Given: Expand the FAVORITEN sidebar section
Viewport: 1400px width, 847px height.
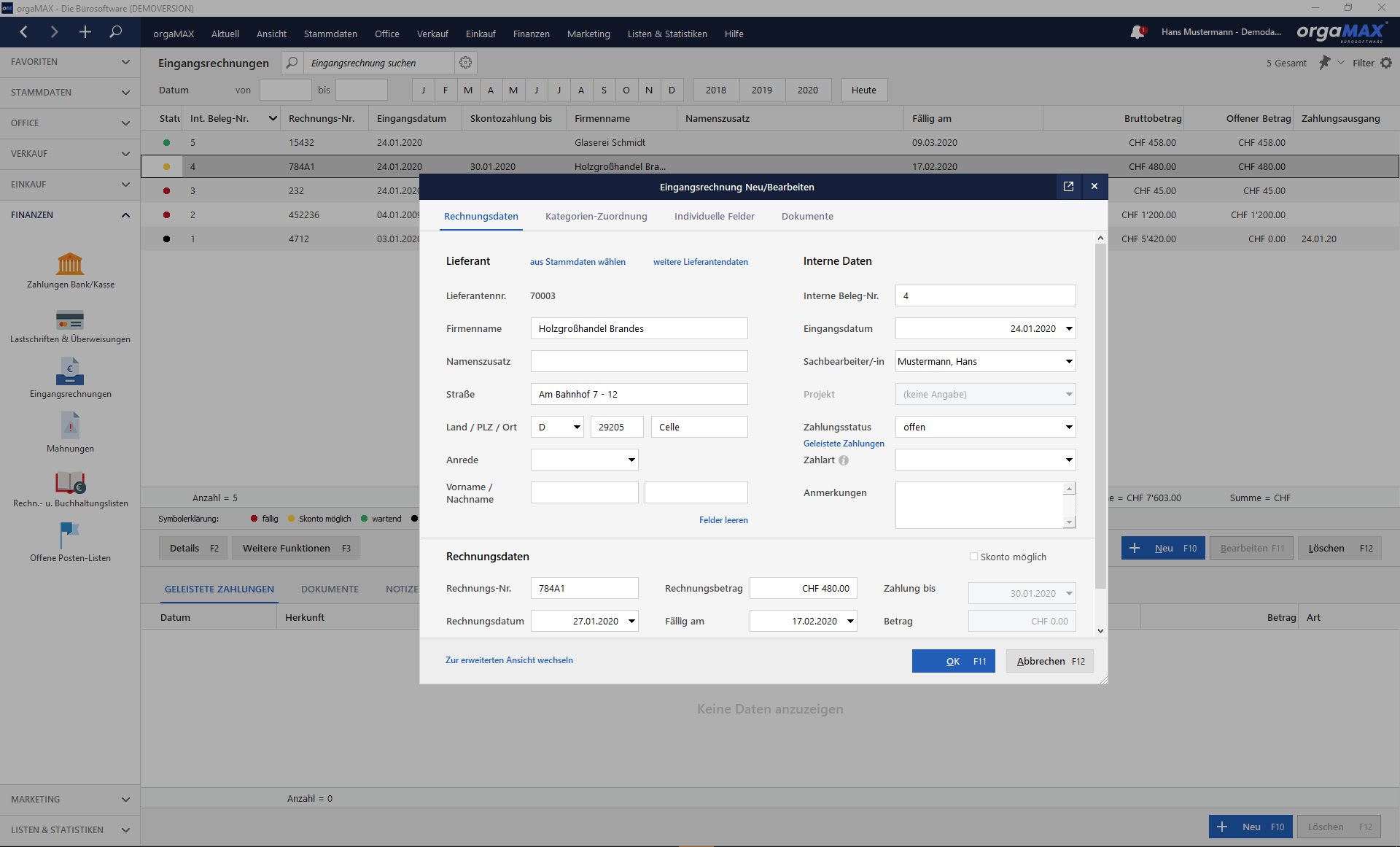Looking at the screenshot, I should 70,62.
